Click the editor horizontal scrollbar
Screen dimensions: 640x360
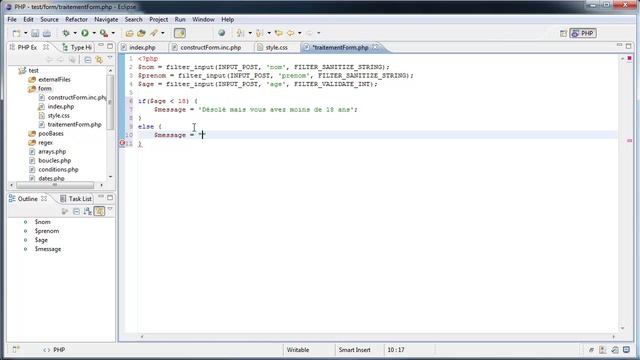coord(378,337)
